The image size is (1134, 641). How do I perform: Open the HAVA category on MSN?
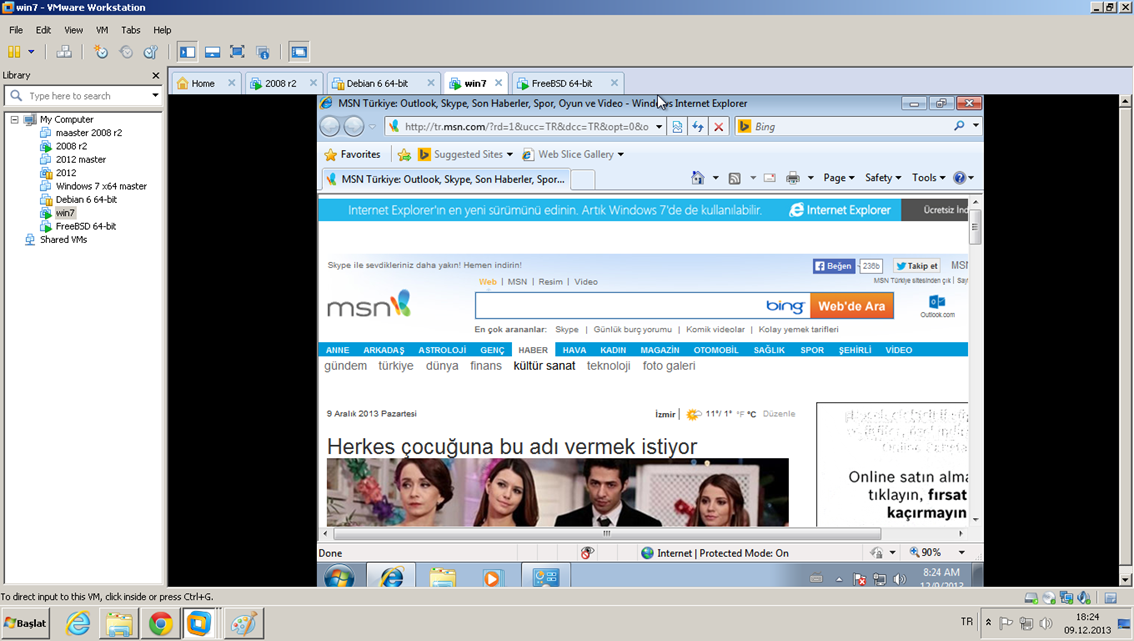pos(574,350)
